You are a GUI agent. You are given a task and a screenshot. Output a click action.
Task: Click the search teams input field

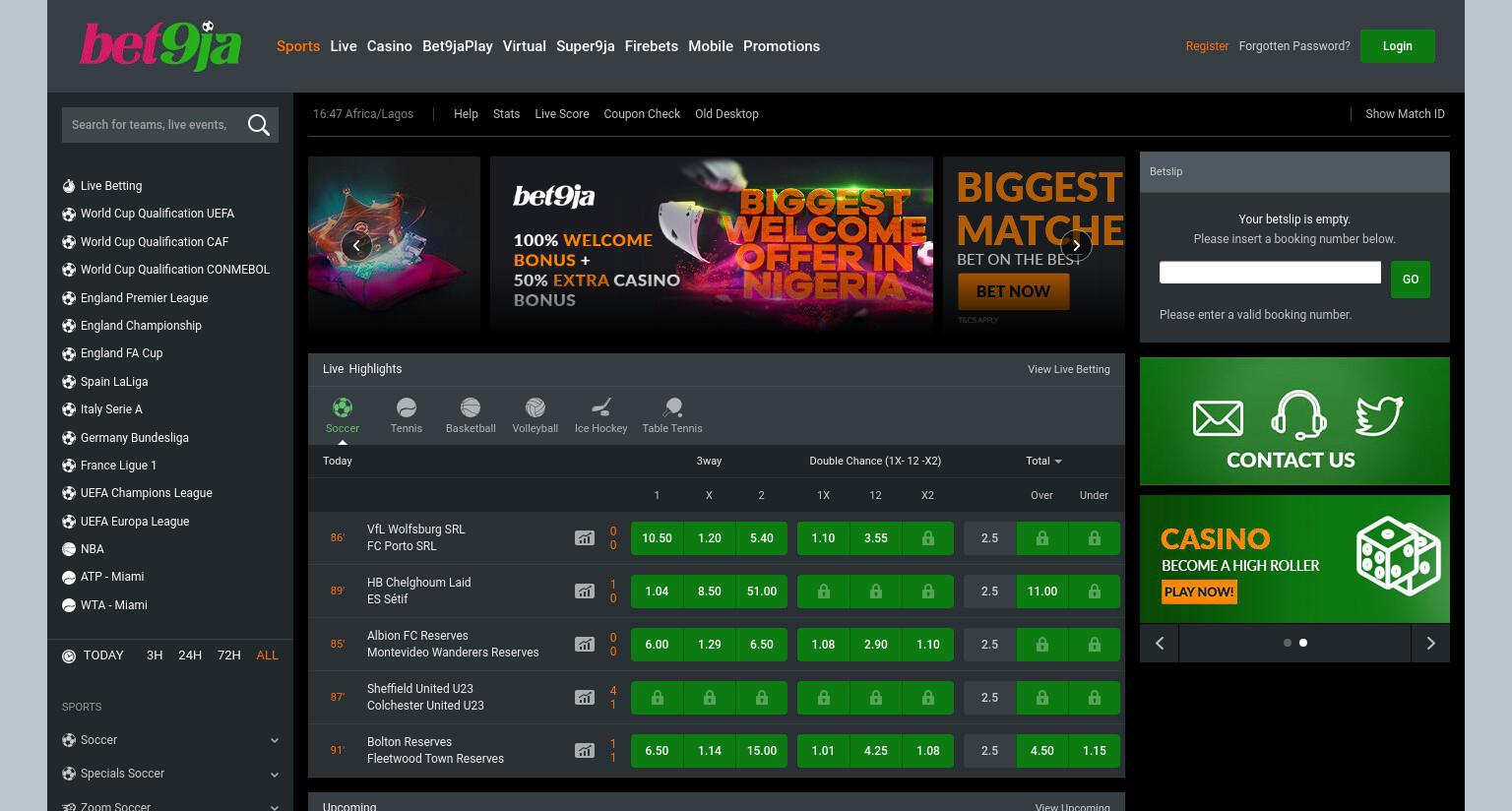(150, 125)
